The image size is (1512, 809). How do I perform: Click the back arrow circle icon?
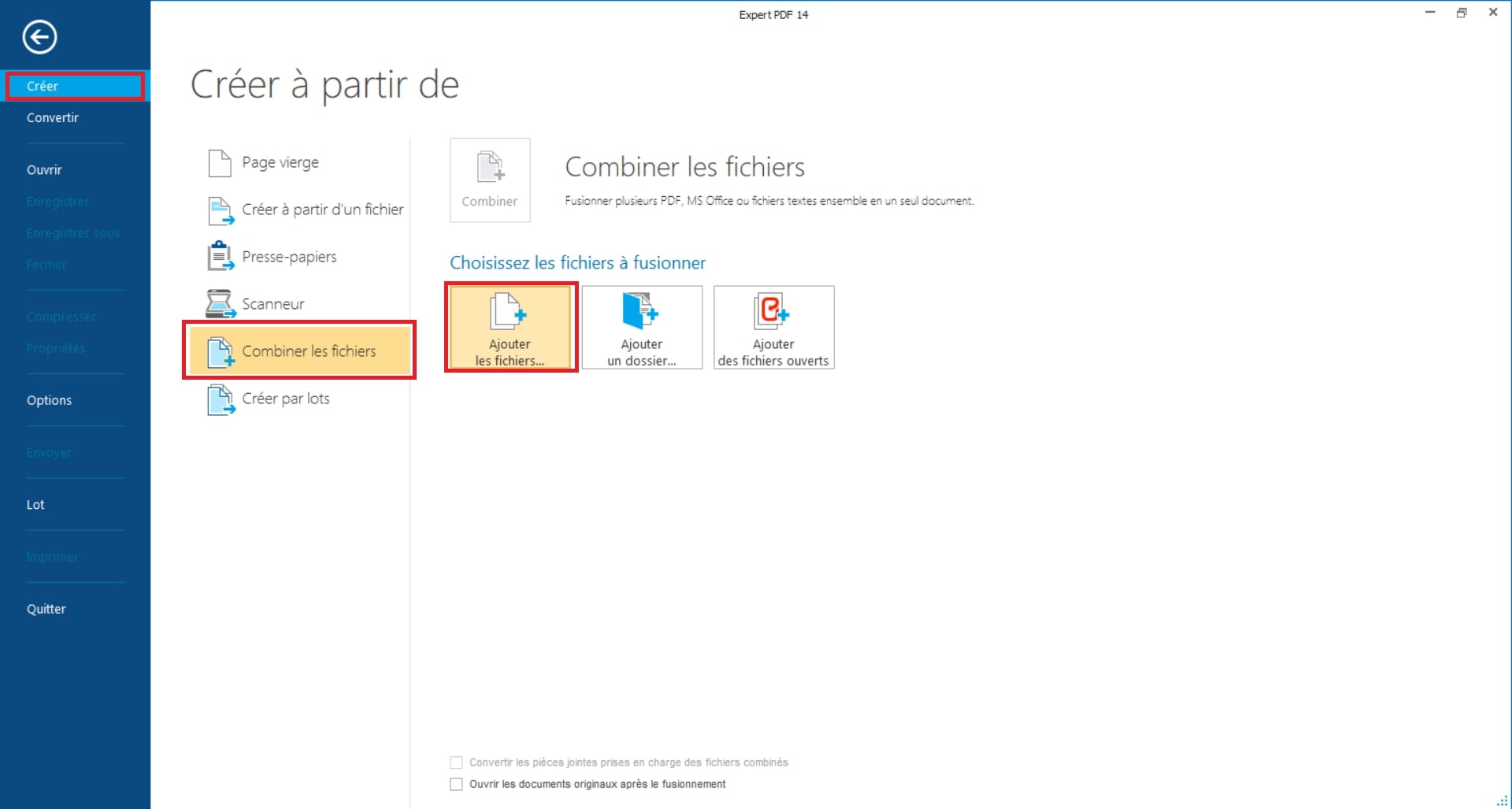(39, 37)
